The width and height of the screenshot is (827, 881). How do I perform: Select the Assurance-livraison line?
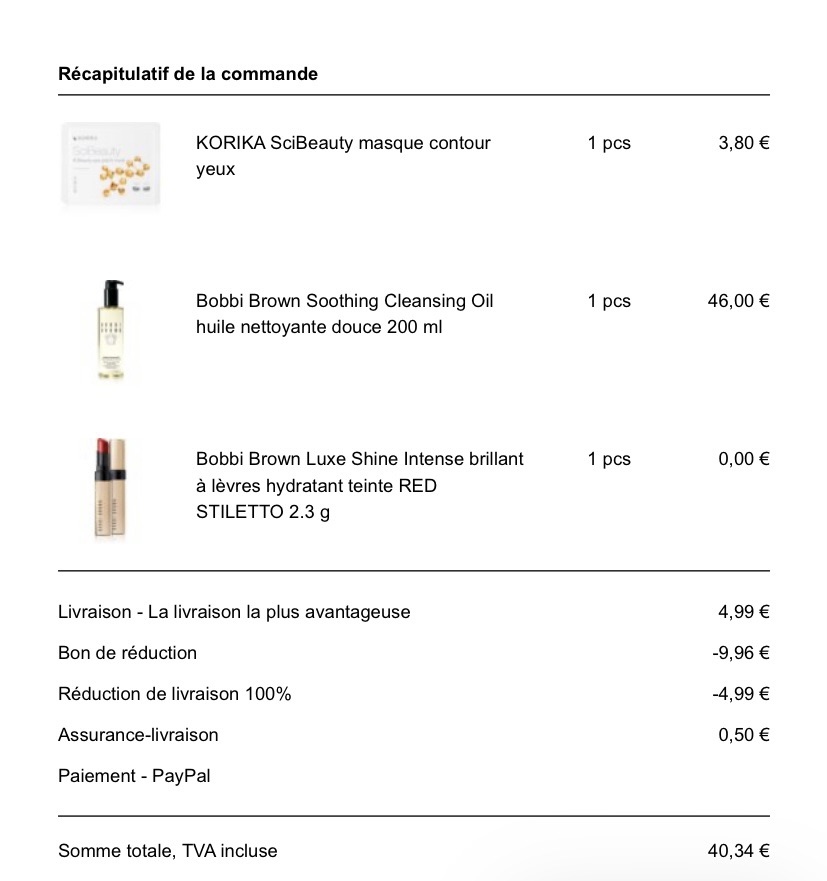point(414,734)
